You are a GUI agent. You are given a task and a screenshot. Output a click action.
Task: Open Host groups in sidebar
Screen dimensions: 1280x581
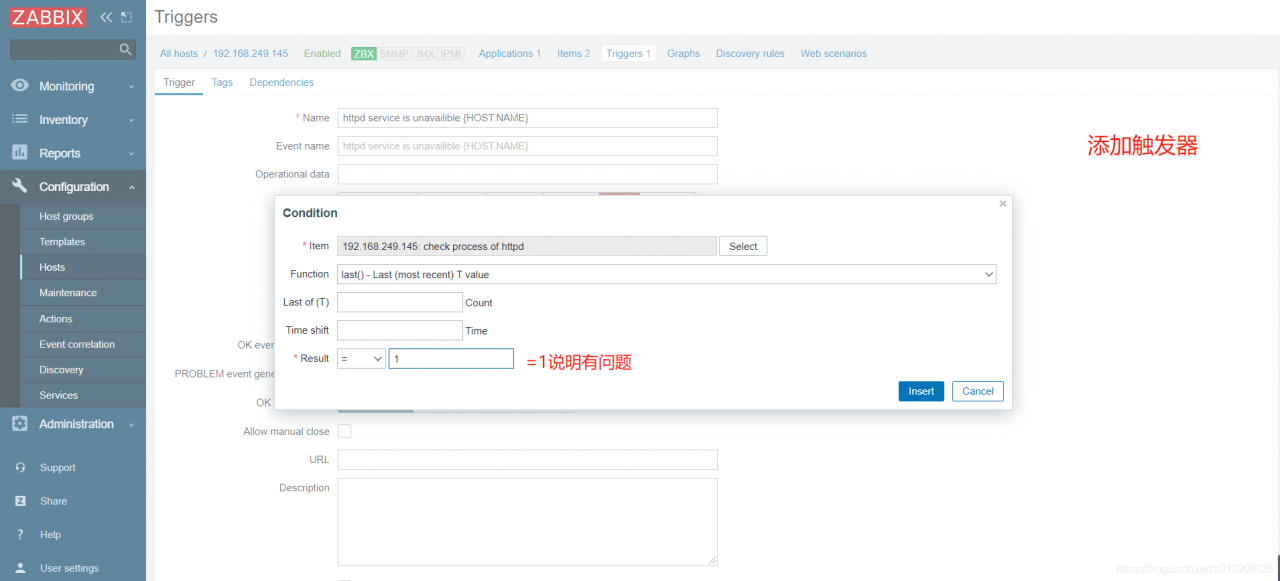[x=66, y=216]
